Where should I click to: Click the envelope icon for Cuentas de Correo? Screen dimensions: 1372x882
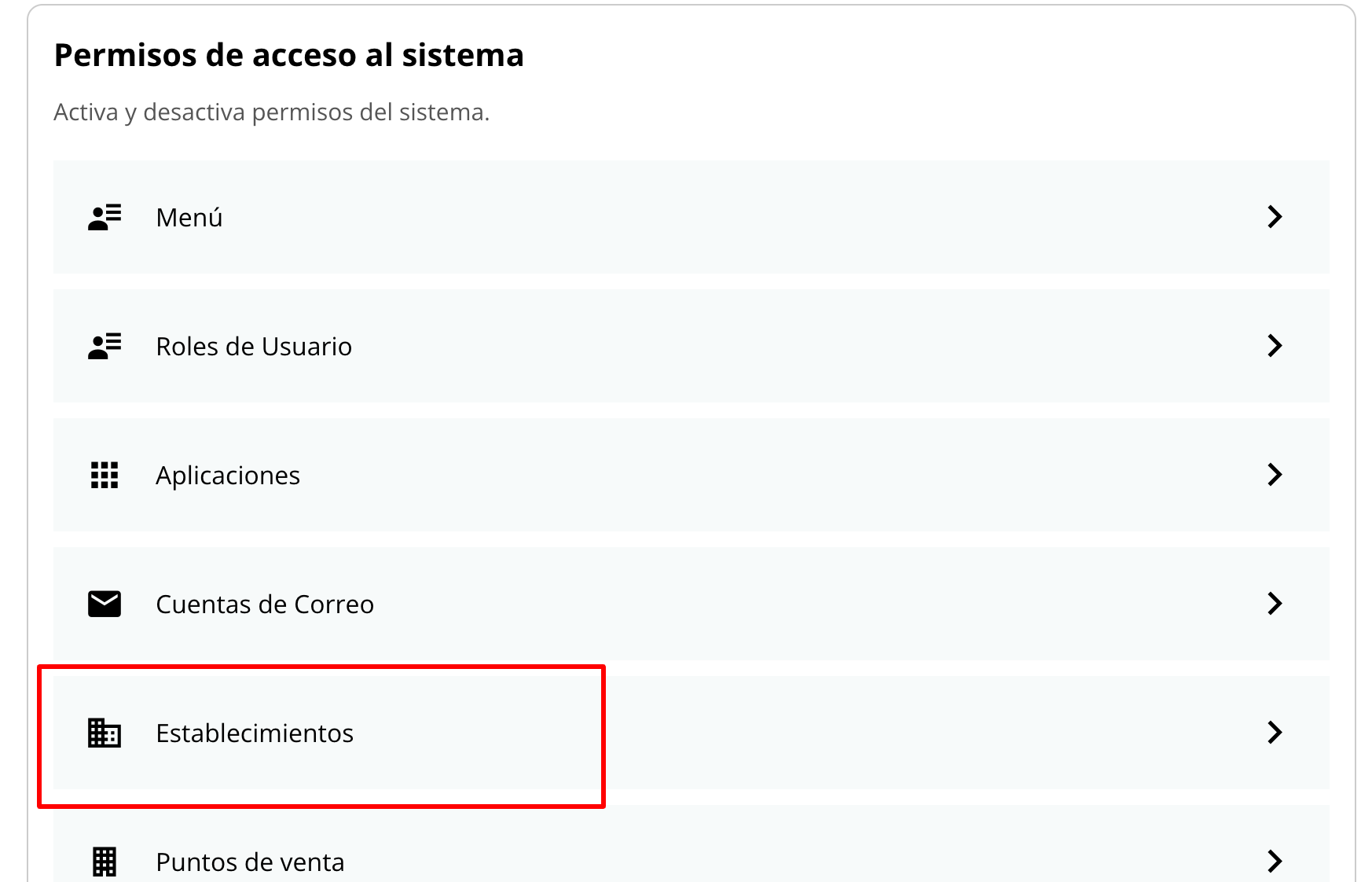[103, 604]
